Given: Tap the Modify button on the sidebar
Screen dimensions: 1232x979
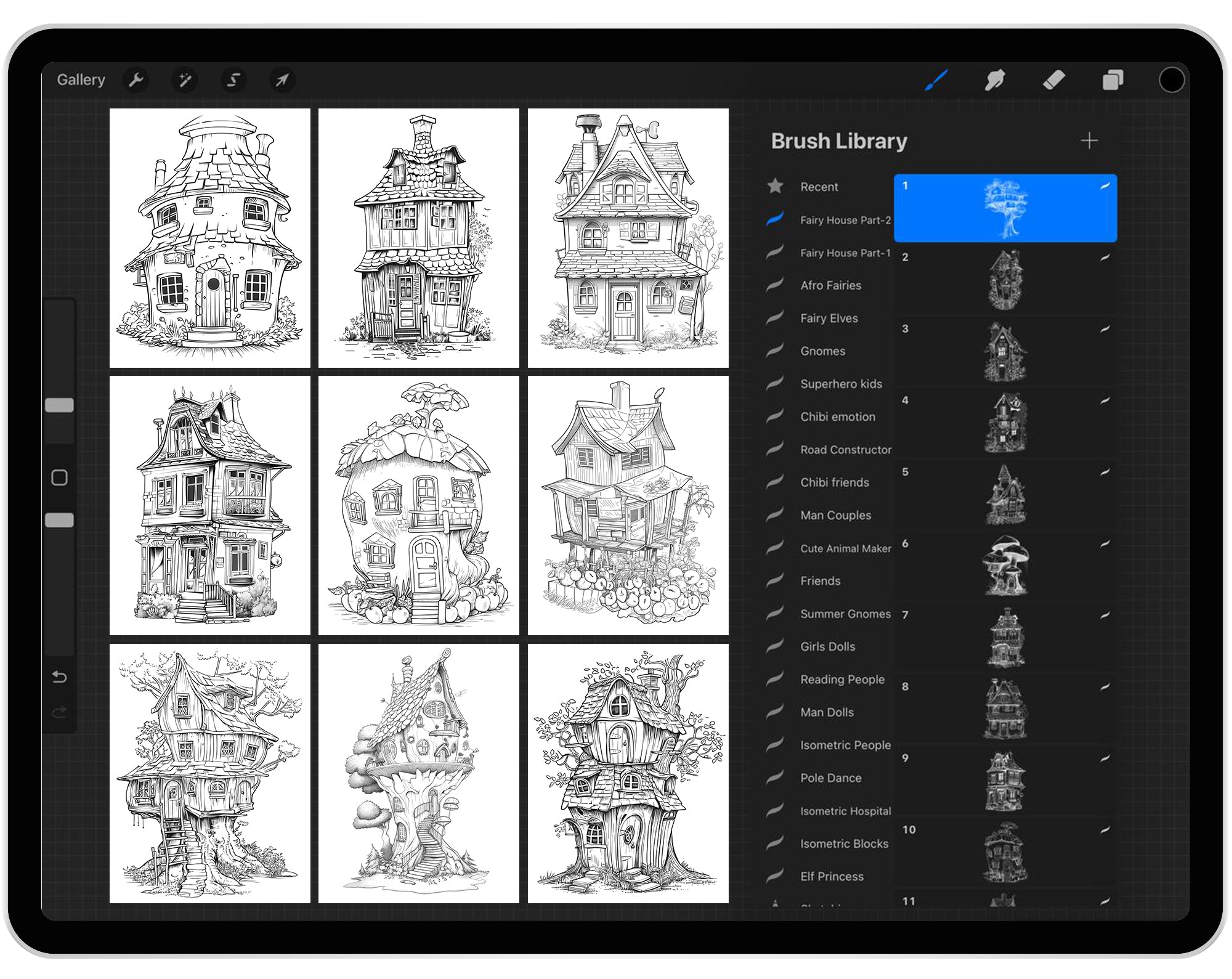Looking at the screenshot, I should 60,477.
